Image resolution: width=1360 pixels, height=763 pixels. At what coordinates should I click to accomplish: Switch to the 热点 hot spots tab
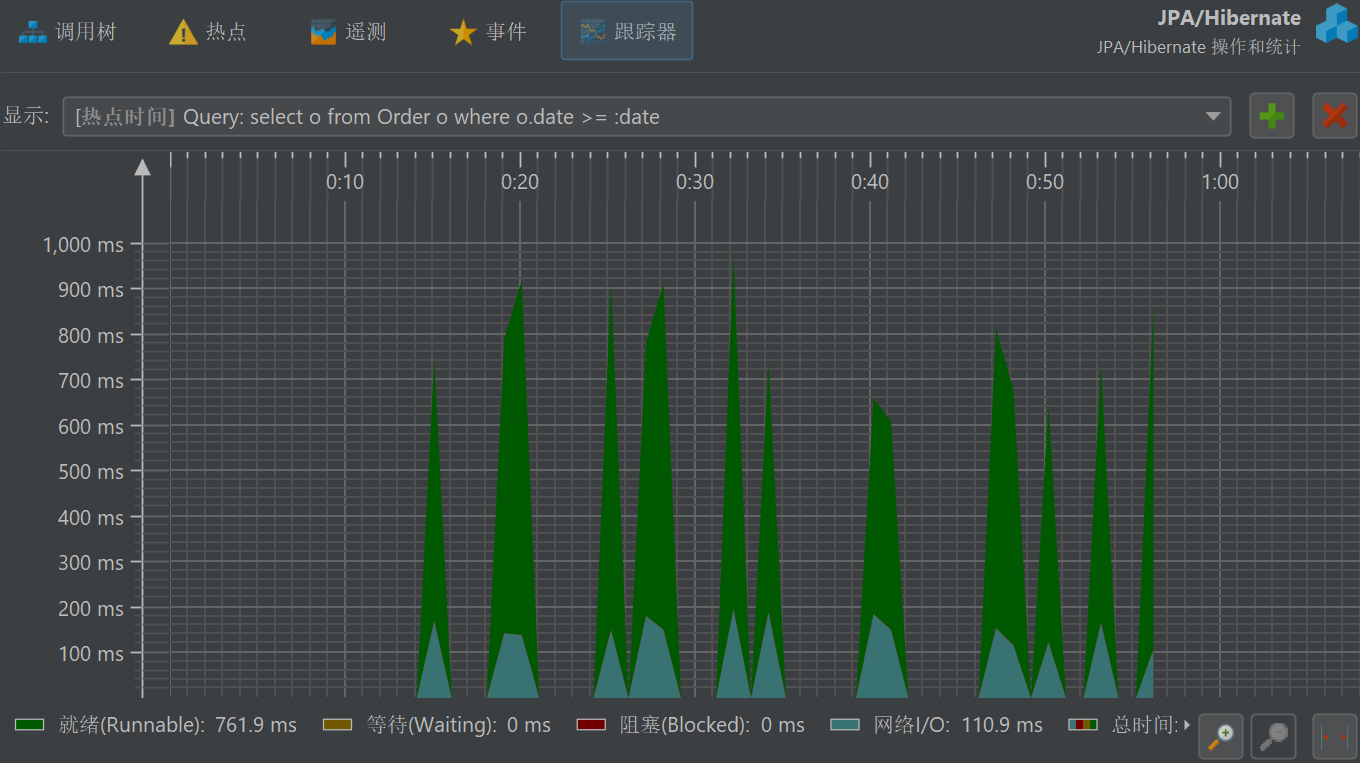pyautogui.click(x=208, y=32)
